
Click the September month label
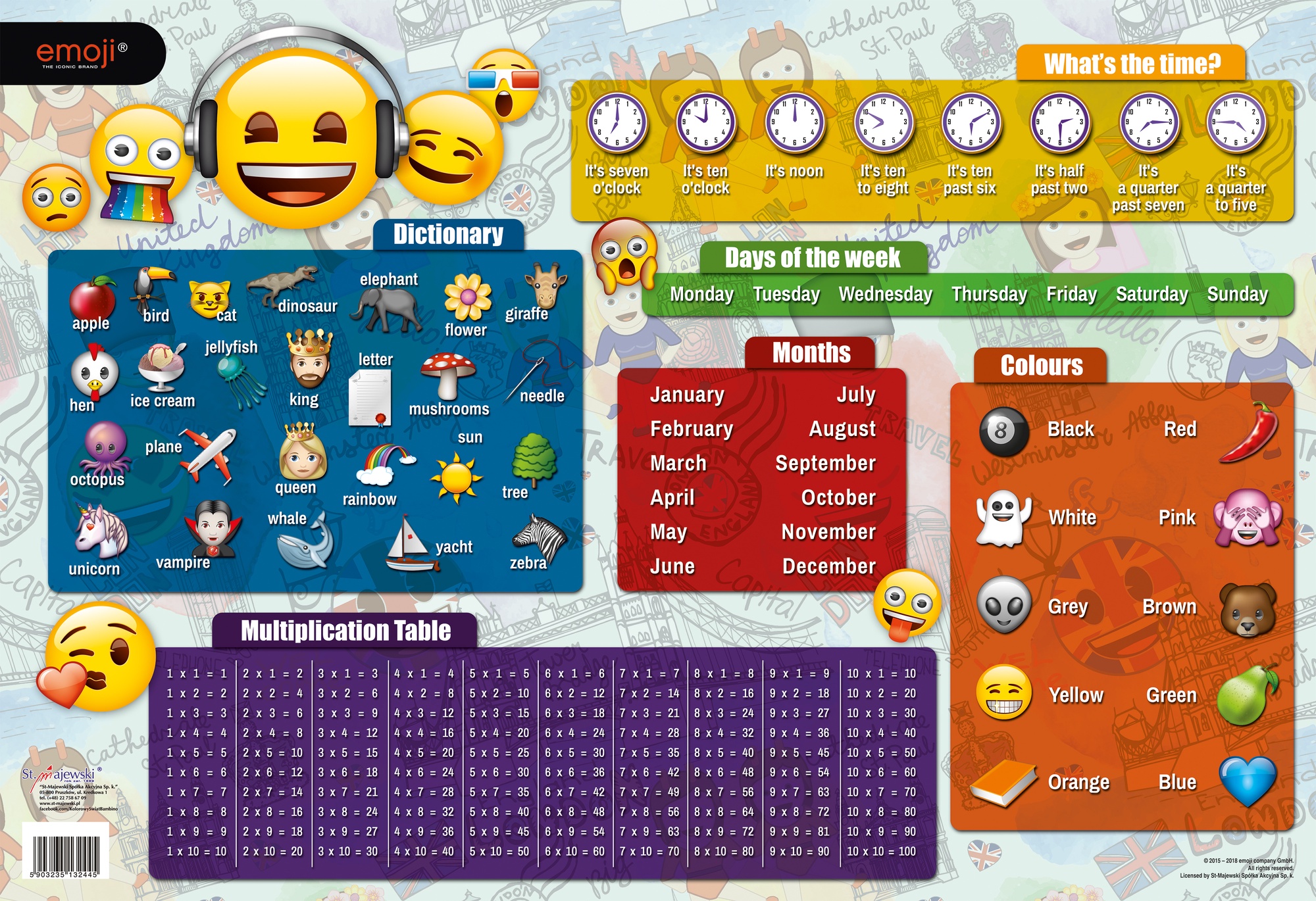(x=825, y=463)
